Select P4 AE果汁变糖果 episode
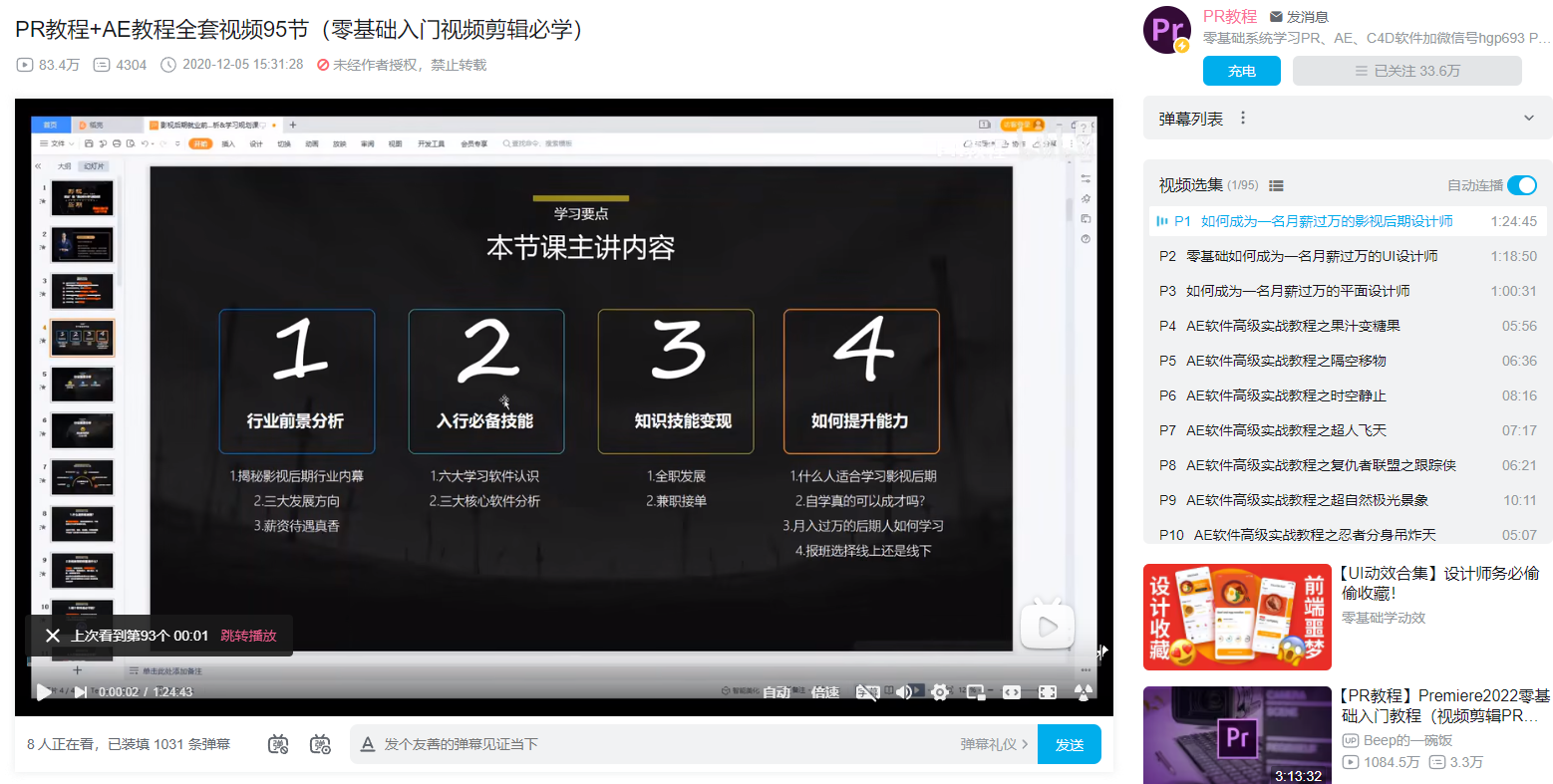The width and height of the screenshot is (1553, 784). (1348, 326)
